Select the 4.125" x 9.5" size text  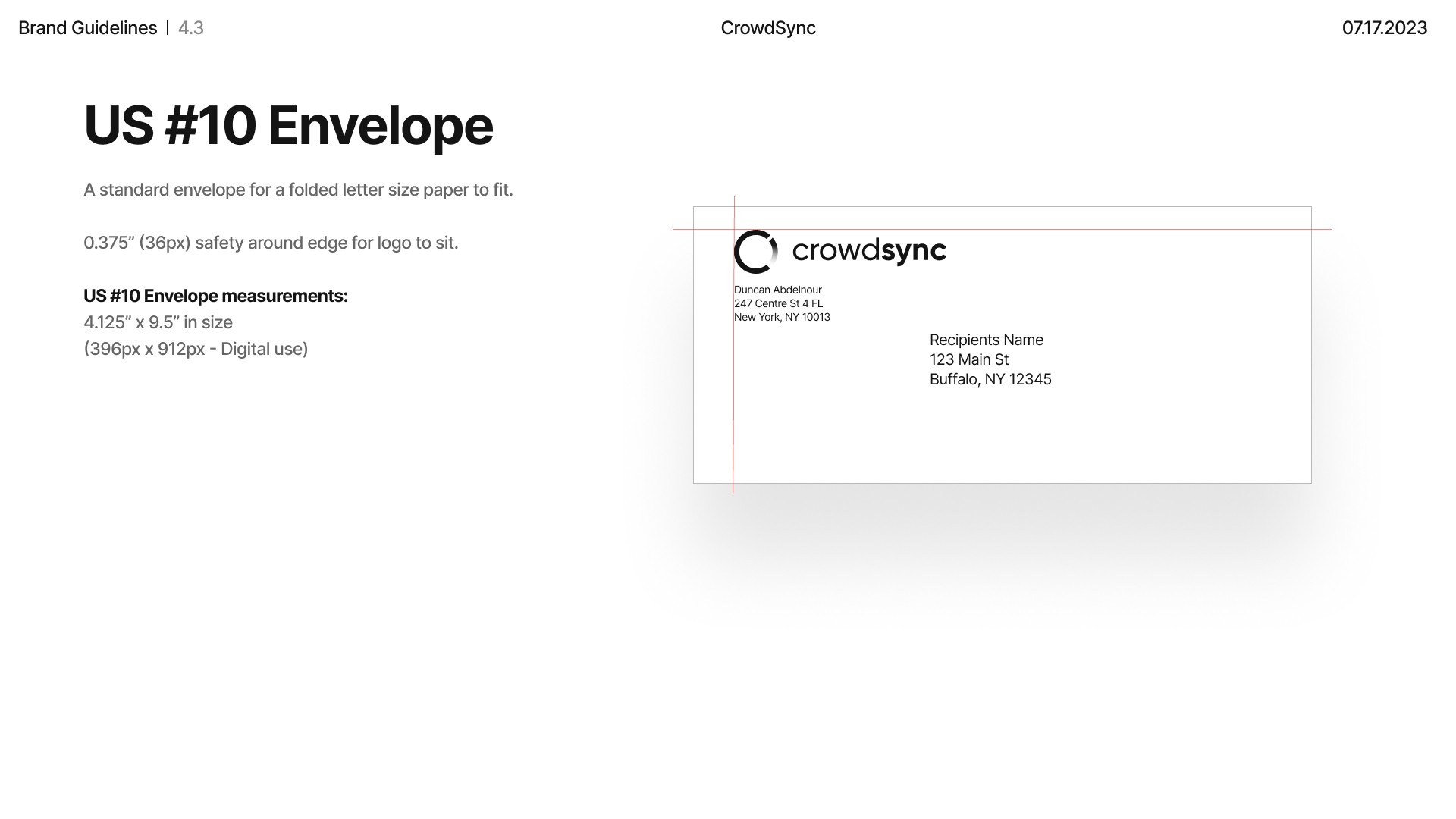pyautogui.click(x=158, y=322)
